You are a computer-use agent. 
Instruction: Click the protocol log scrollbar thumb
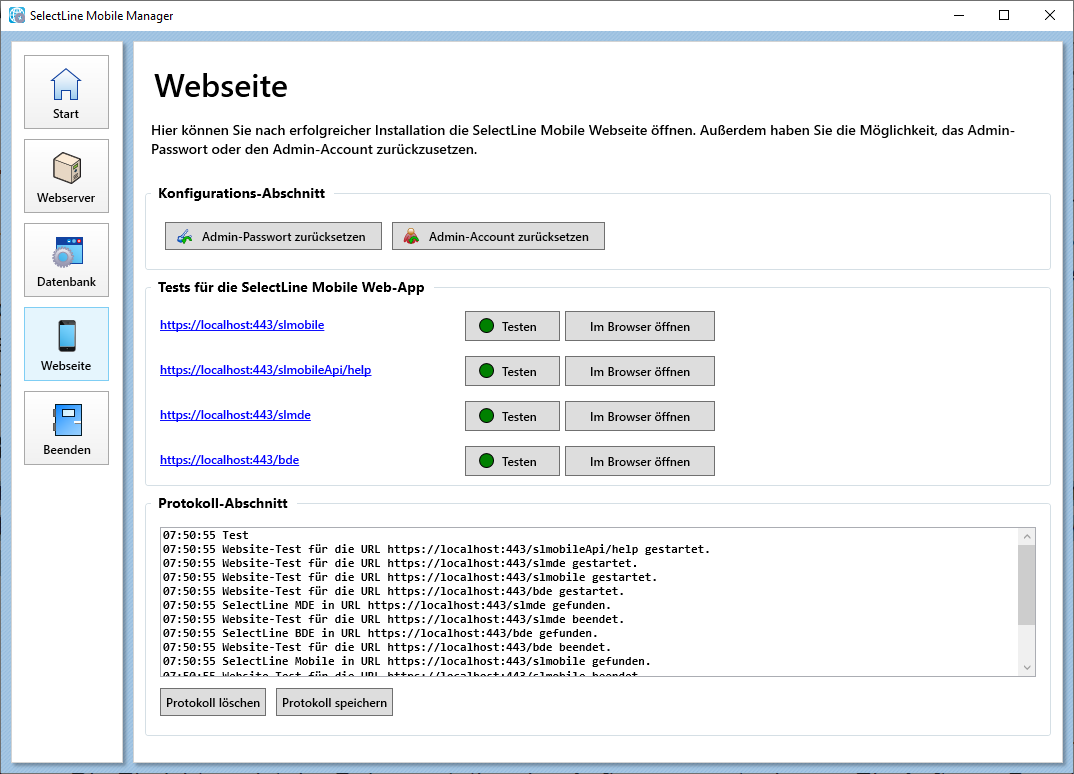pos(1026,585)
